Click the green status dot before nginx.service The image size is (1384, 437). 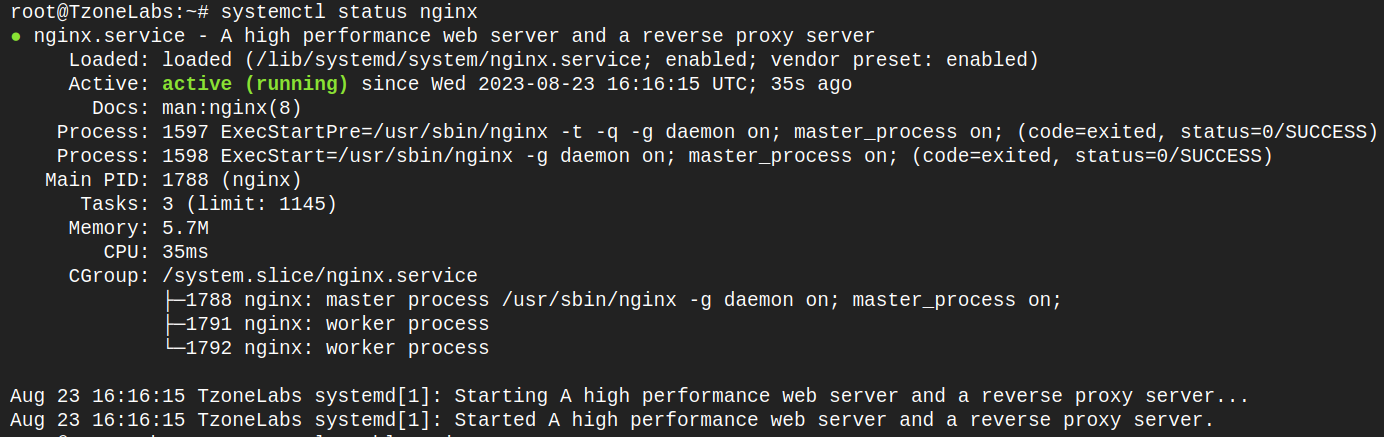16,37
